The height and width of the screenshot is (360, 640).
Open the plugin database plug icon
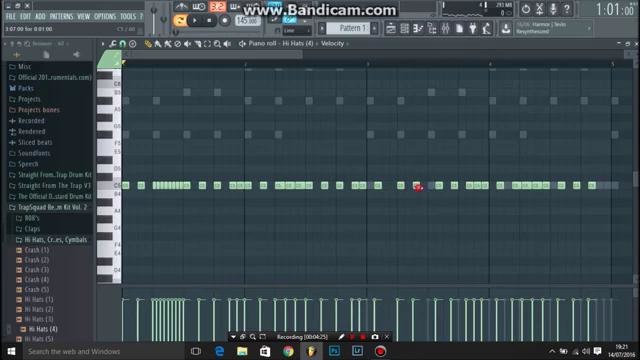tap(473, 29)
